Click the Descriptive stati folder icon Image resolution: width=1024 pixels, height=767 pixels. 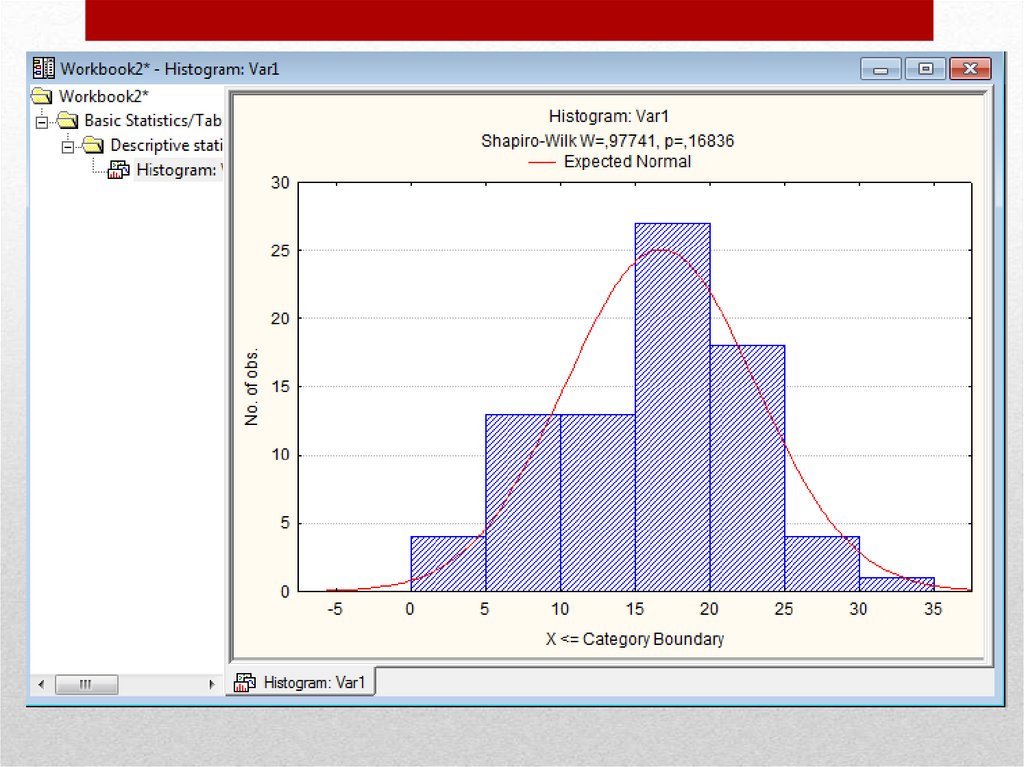coord(94,145)
